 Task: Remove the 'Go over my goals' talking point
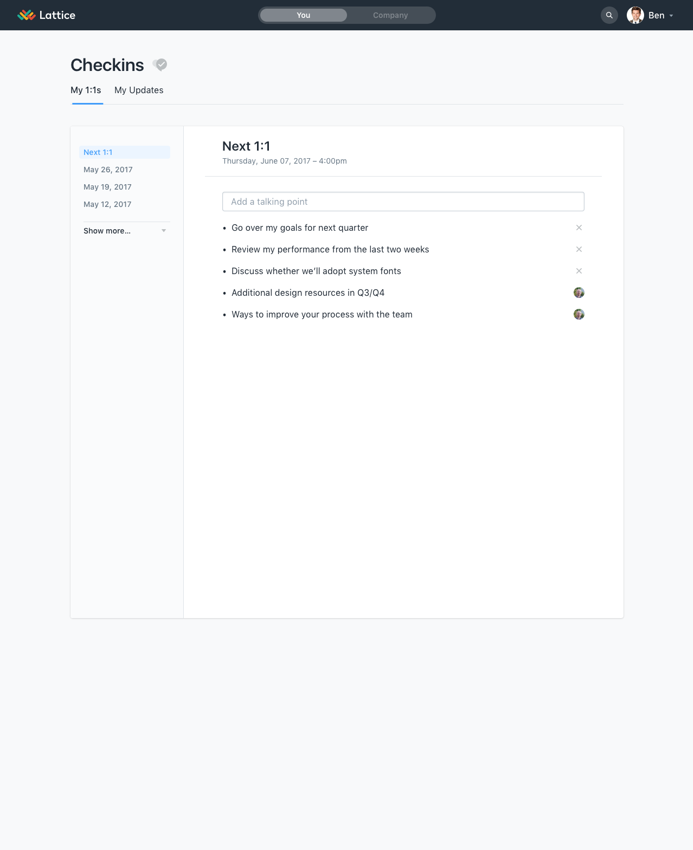[x=579, y=228]
